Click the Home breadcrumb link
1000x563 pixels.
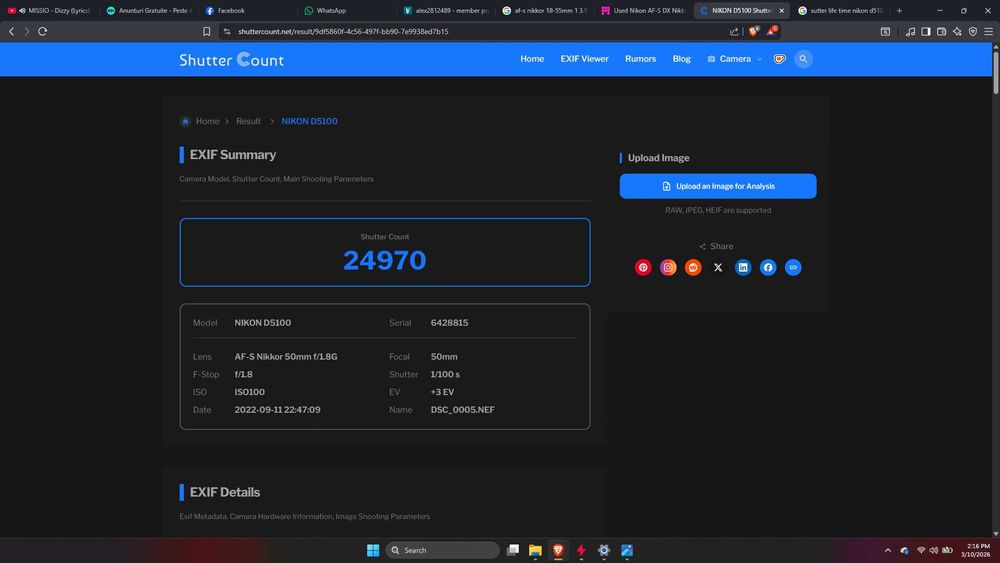click(207, 121)
